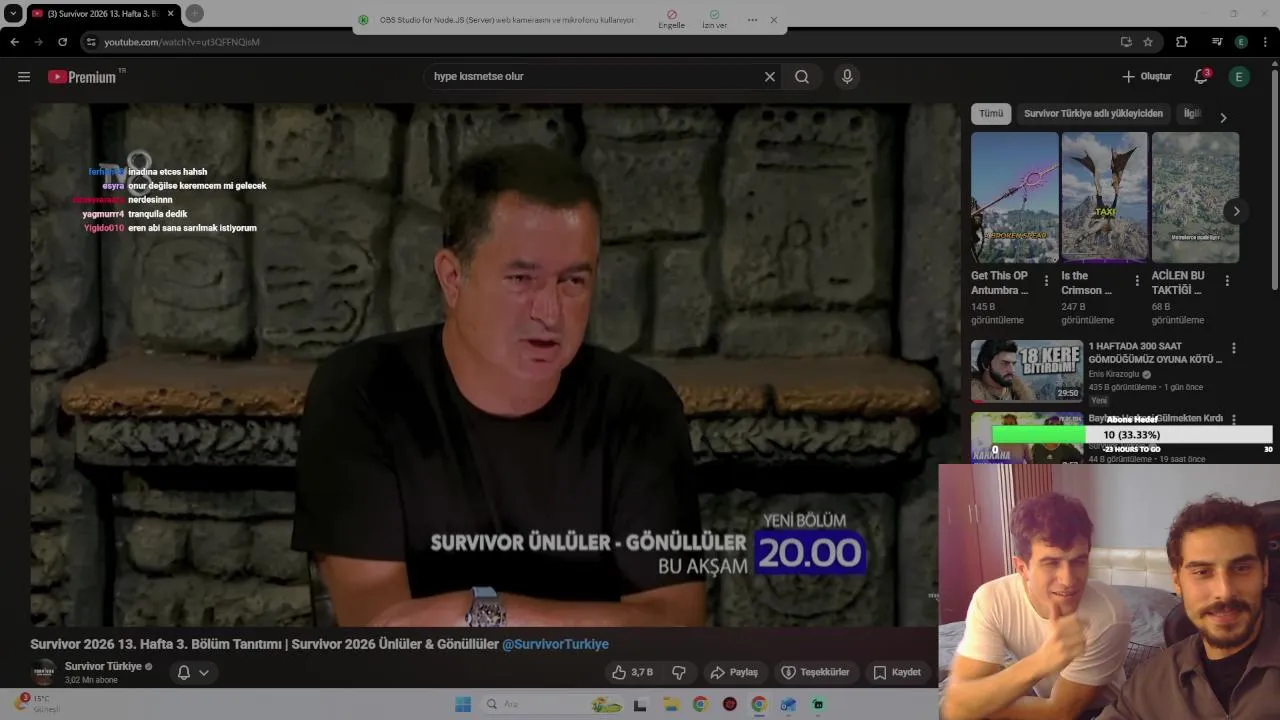Screen dimensions: 1280x720
Task: Open subscription notification bell dropdown
Action: click(193, 672)
